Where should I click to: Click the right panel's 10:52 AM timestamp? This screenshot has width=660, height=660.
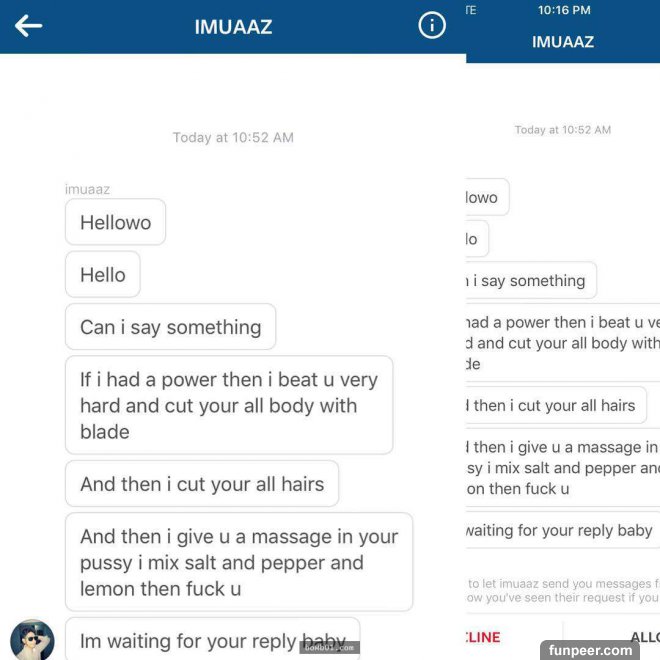click(563, 130)
